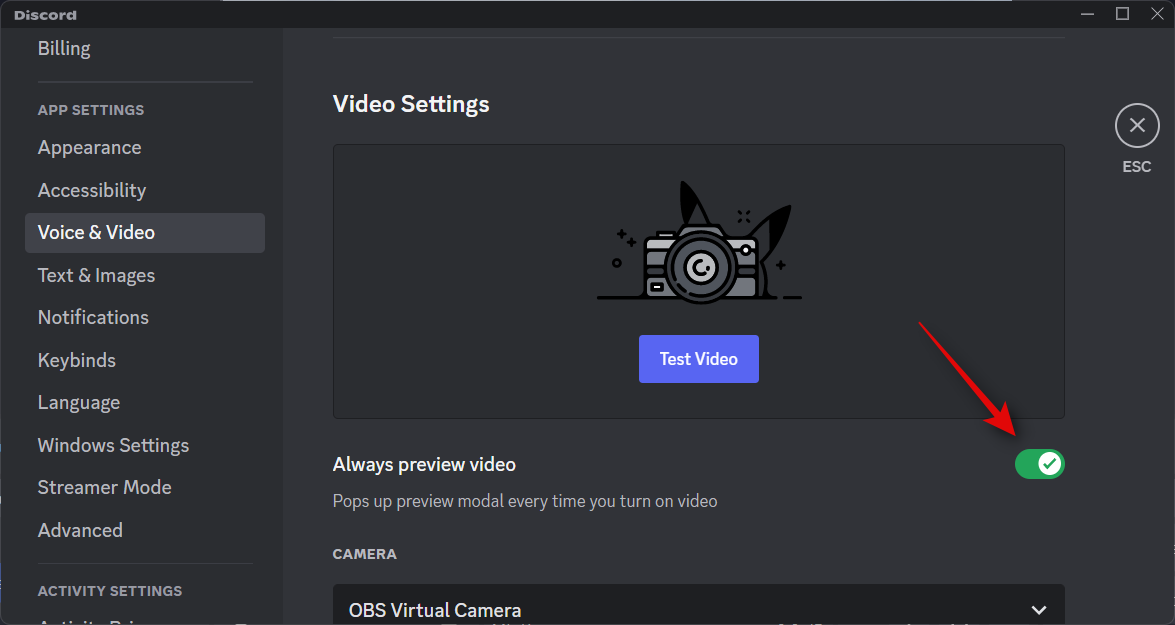Screen dimensions: 1175x625
Task: Select Language in the sidebar
Action: pos(79,403)
